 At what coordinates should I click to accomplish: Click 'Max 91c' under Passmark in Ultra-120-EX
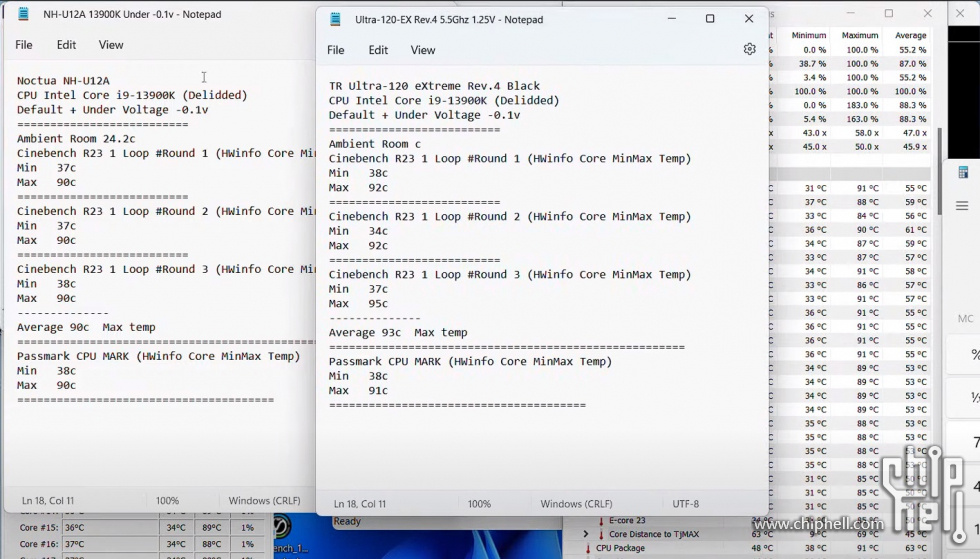tap(358, 391)
